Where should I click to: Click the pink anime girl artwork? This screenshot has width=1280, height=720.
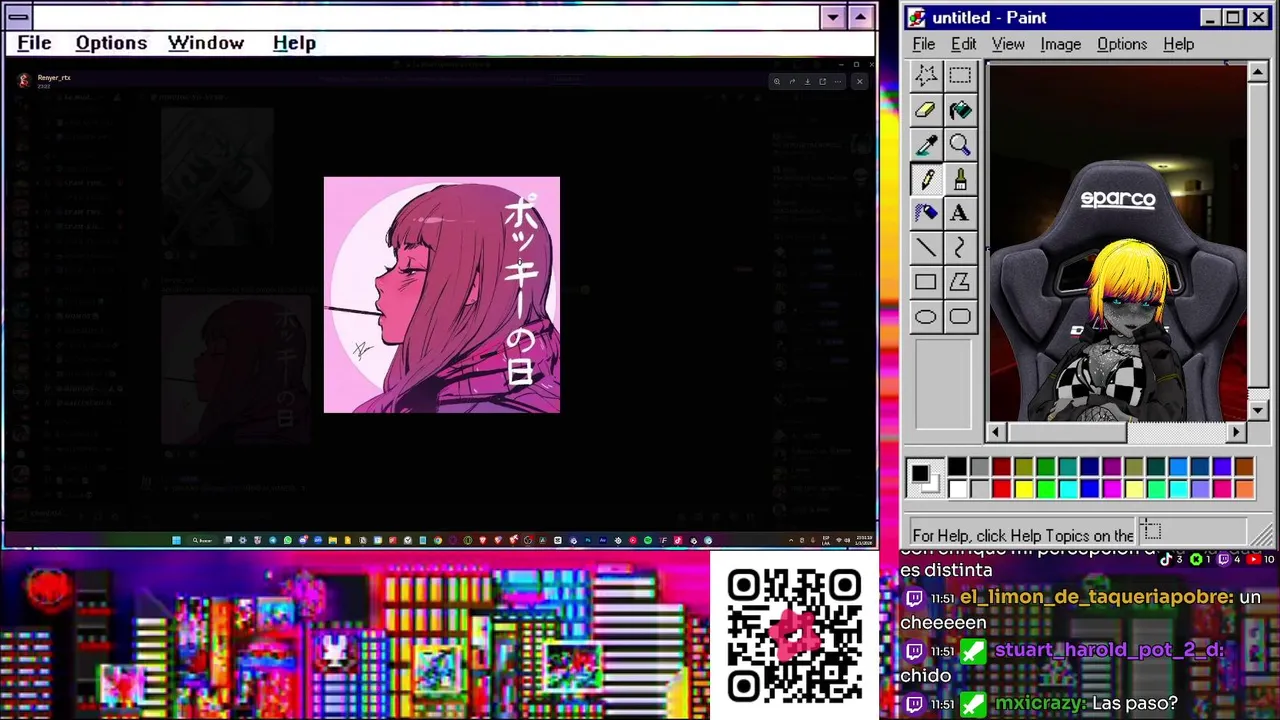(x=442, y=295)
